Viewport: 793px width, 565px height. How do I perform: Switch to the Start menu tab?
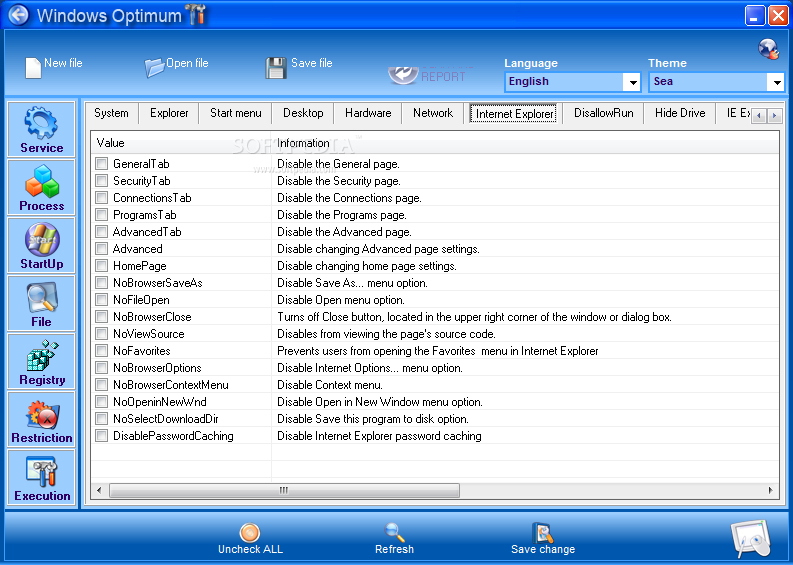[236, 113]
